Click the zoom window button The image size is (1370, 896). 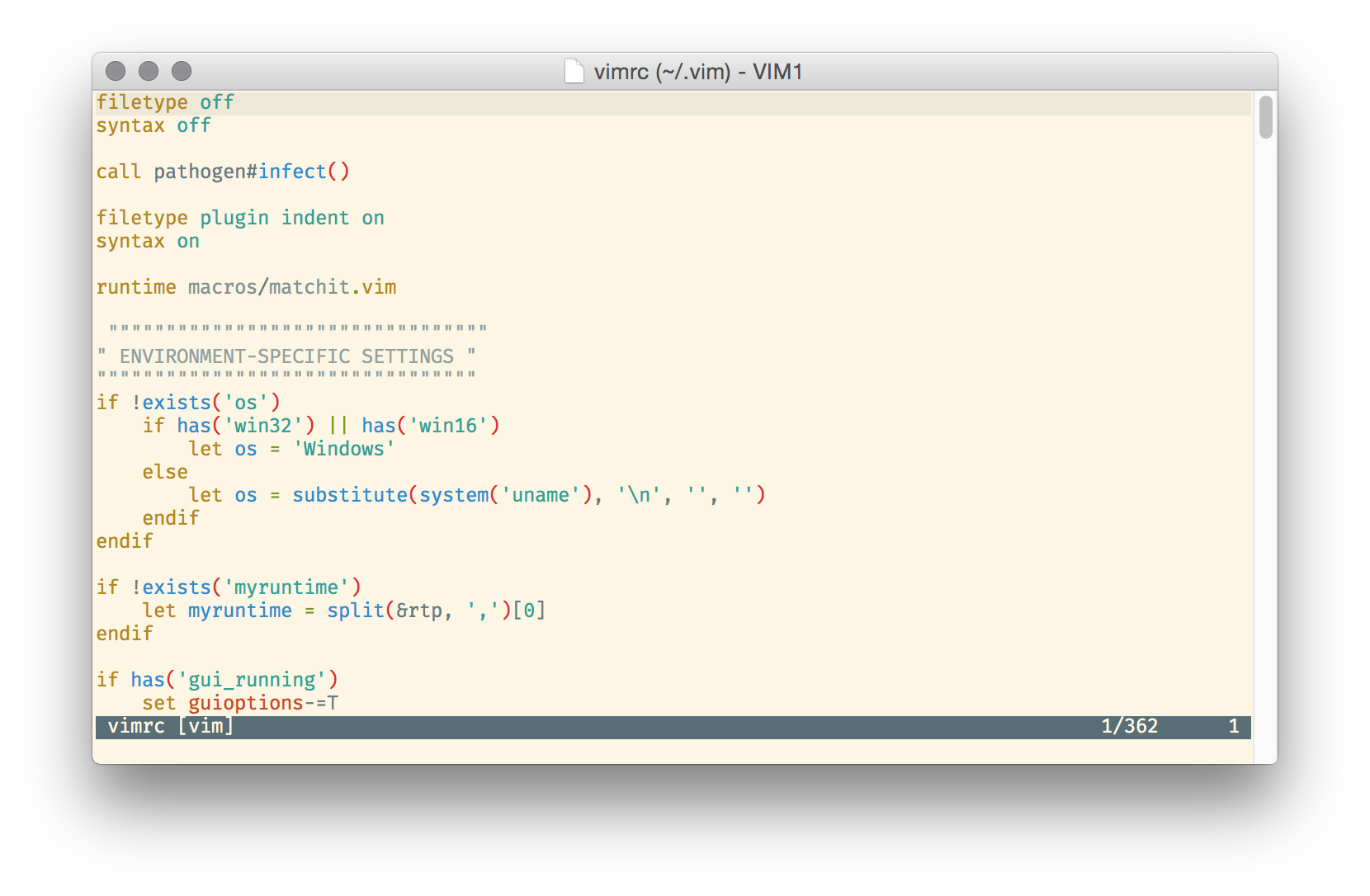click(182, 71)
